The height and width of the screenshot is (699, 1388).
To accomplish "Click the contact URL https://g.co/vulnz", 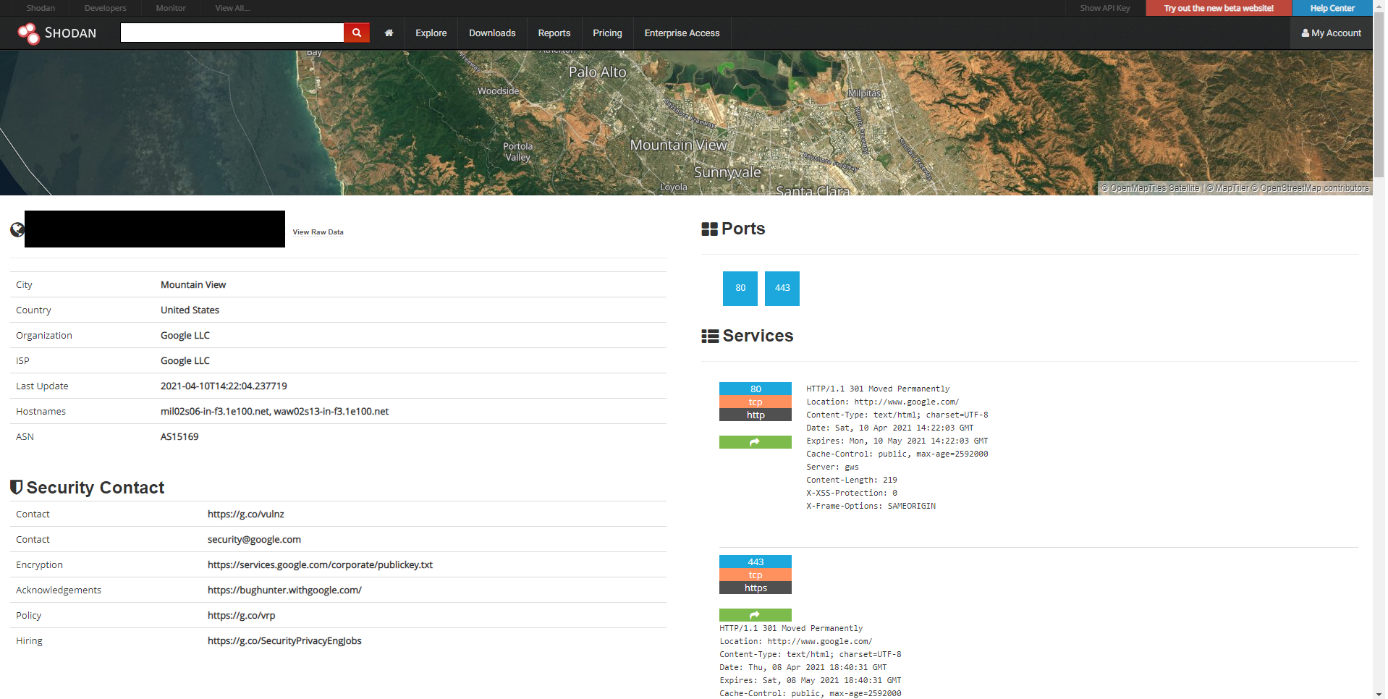I will point(246,514).
